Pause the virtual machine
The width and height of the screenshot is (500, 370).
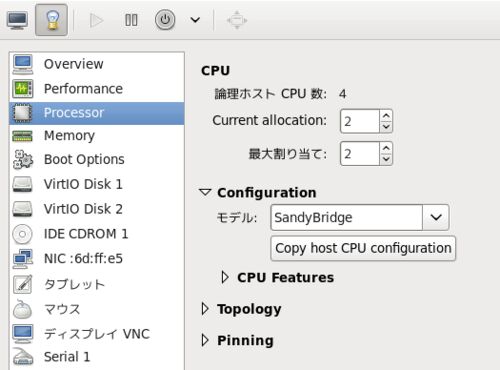click(x=131, y=20)
